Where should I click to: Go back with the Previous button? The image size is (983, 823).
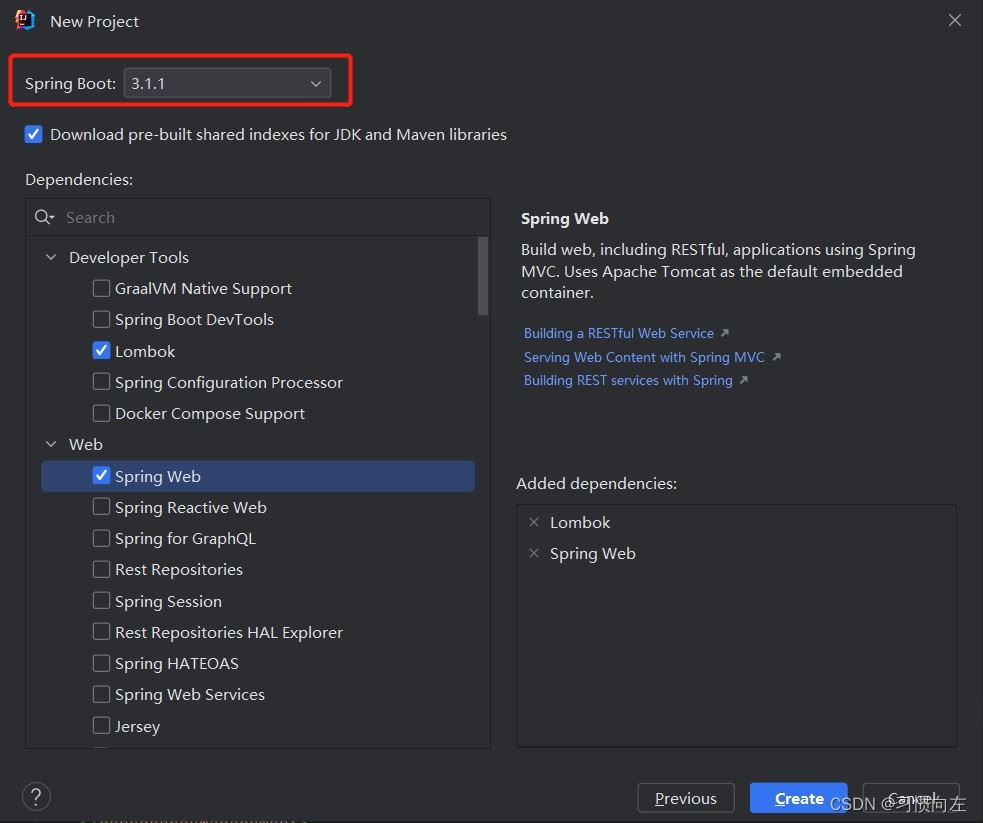point(685,798)
